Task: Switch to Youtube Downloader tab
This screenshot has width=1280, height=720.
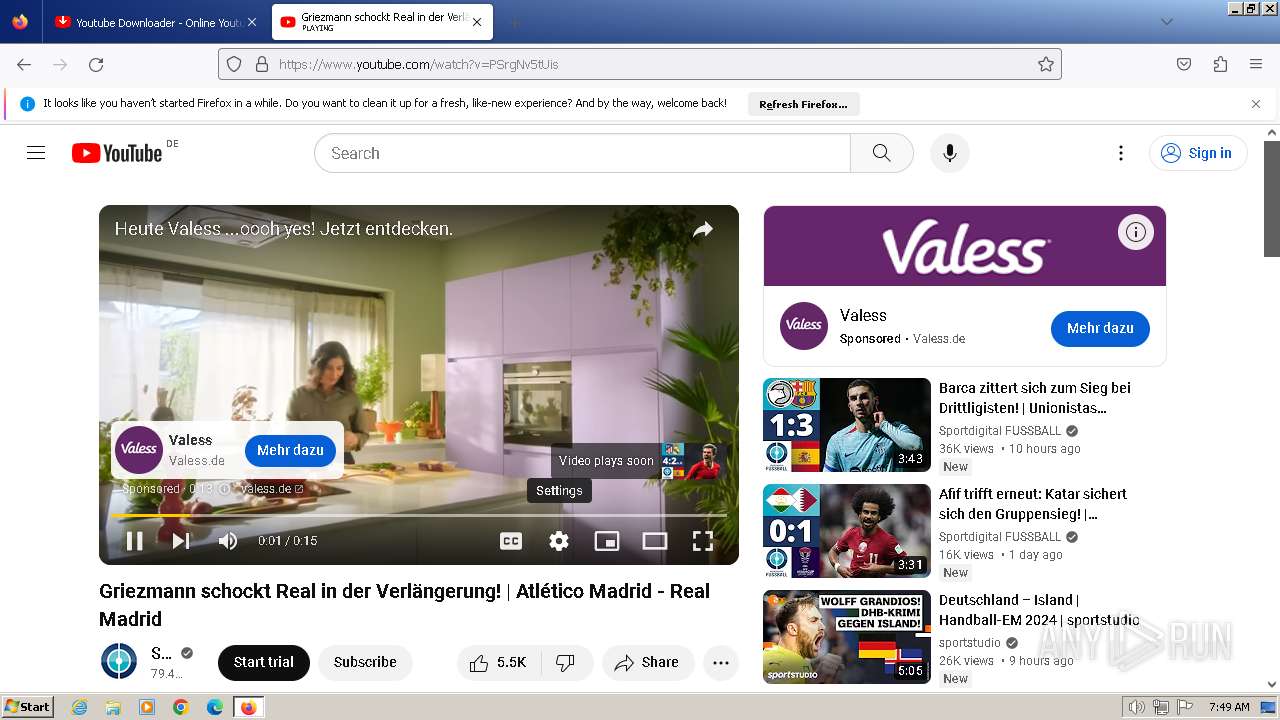Action: (148, 22)
